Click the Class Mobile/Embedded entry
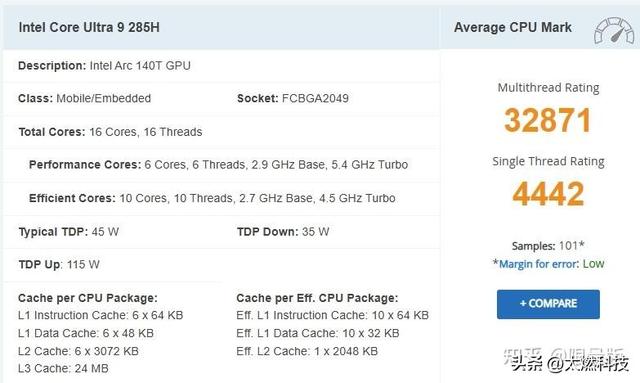Screen dimensions: 640x383 (x=84, y=98)
